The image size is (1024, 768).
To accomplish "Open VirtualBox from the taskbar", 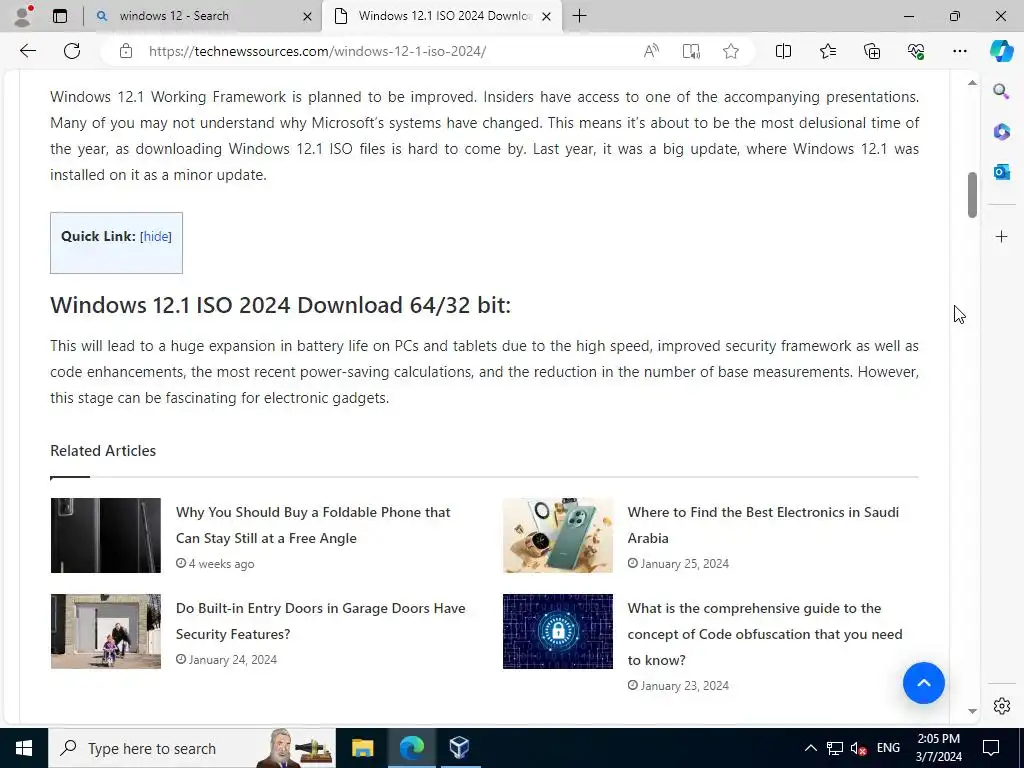I will click(x=459, y=748).
